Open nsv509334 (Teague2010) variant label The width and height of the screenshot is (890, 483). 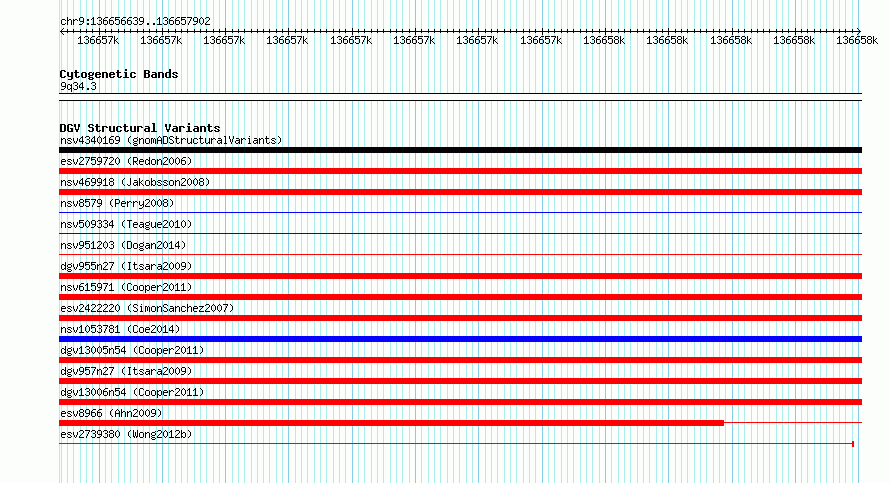[x=126, y=224]
